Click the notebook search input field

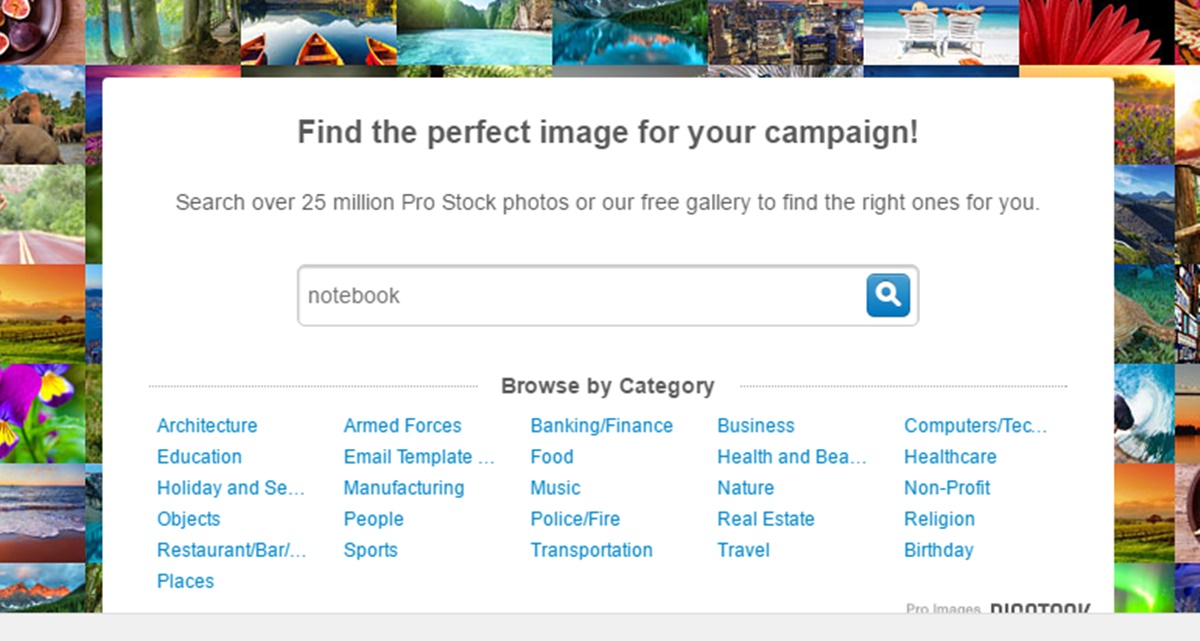click(580, 296)
